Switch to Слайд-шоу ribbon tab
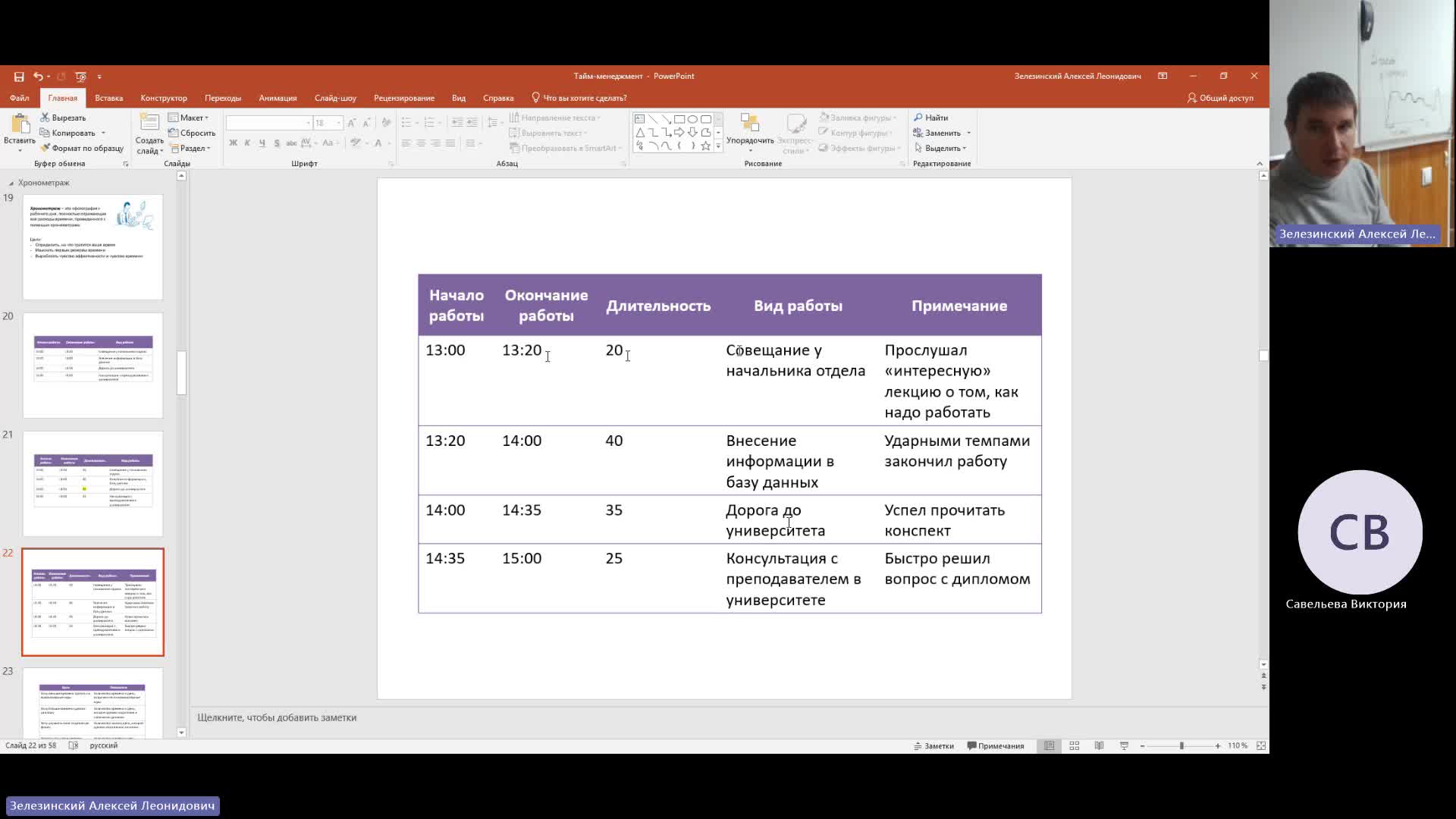Viewport: 1456px width, 819px height. click(335, 98)
